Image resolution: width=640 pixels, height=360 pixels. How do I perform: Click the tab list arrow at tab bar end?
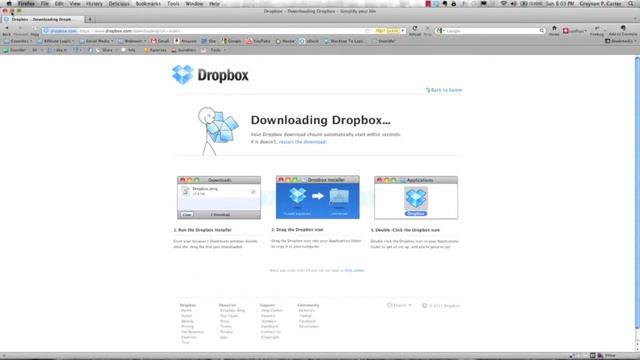click(x=635, y=19)
